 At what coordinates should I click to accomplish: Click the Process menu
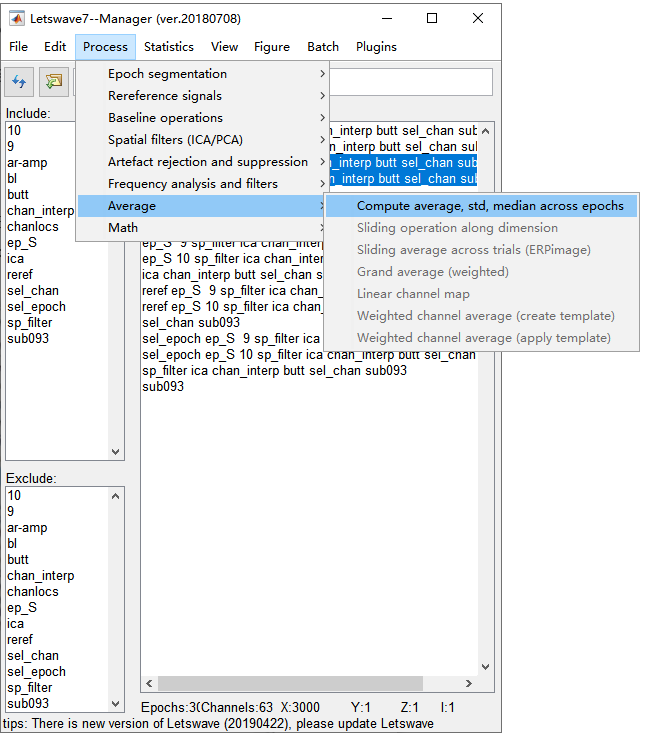click(105, 47)
